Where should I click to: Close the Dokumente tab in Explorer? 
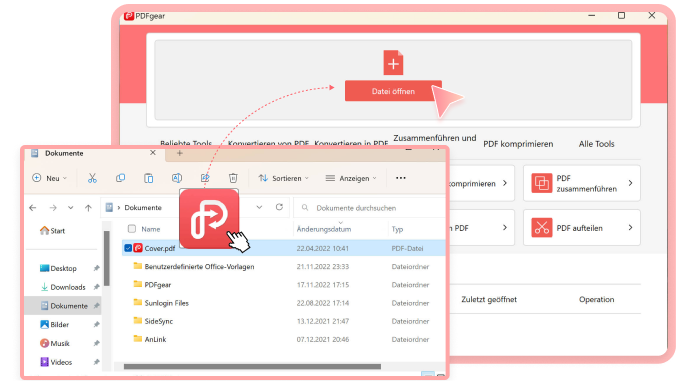[x=153, y=153]
